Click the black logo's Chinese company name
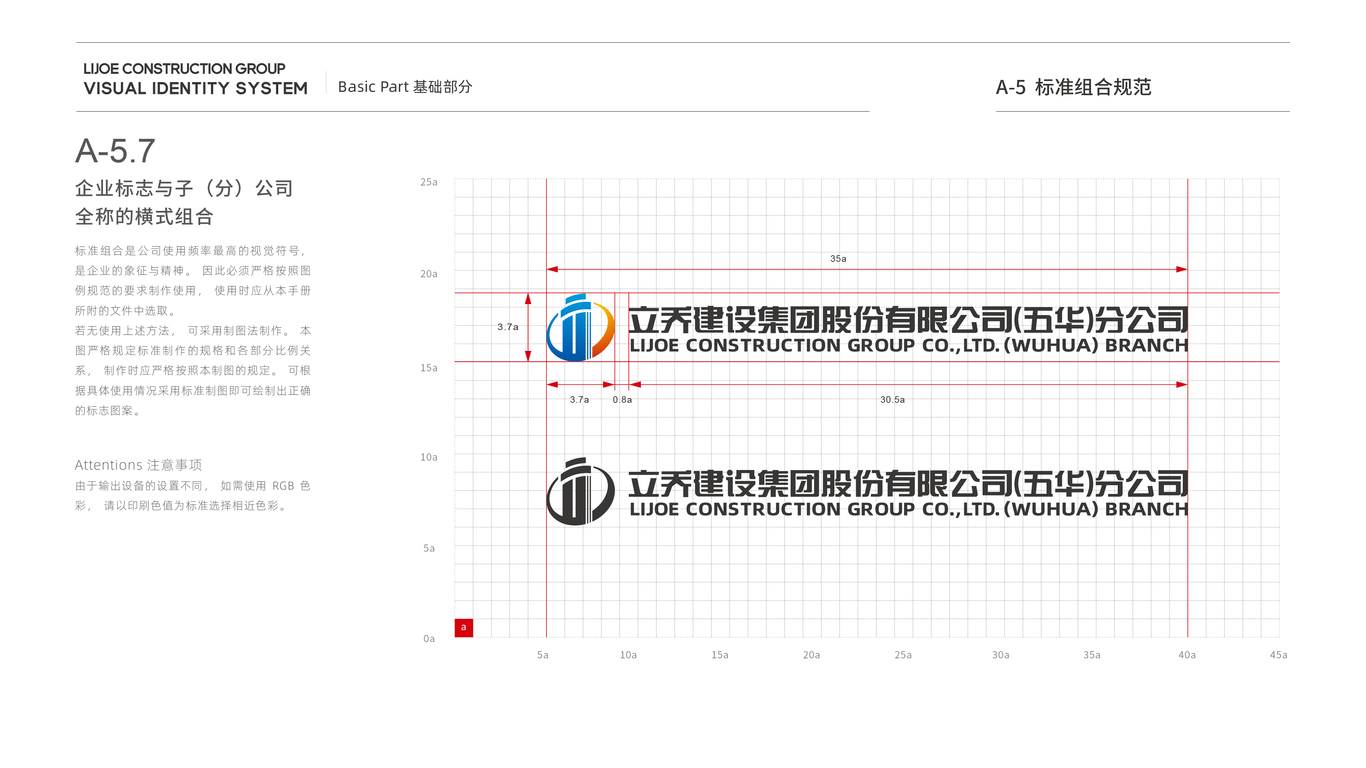The width and height of the screenshot is (1366, 768). click(908, 483)
